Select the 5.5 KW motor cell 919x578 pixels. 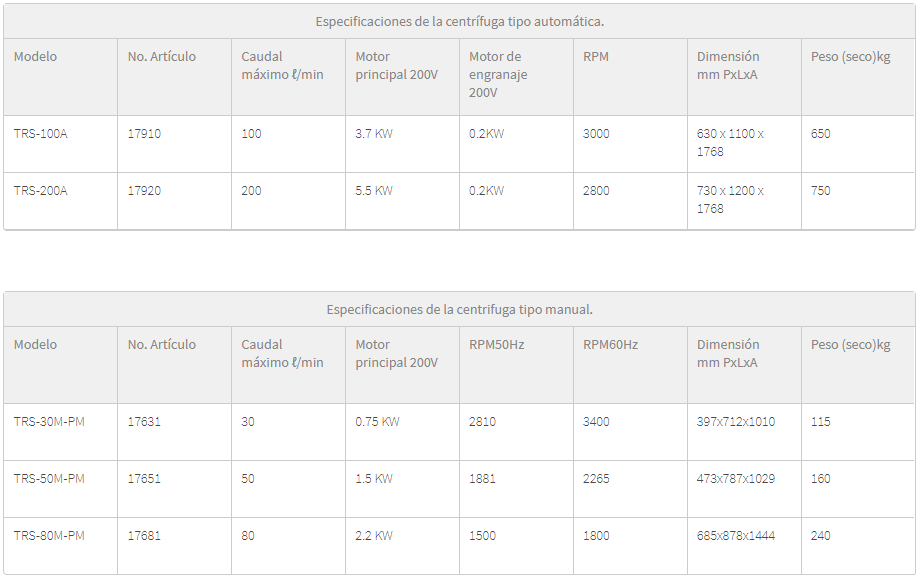(x=374, y=191)
